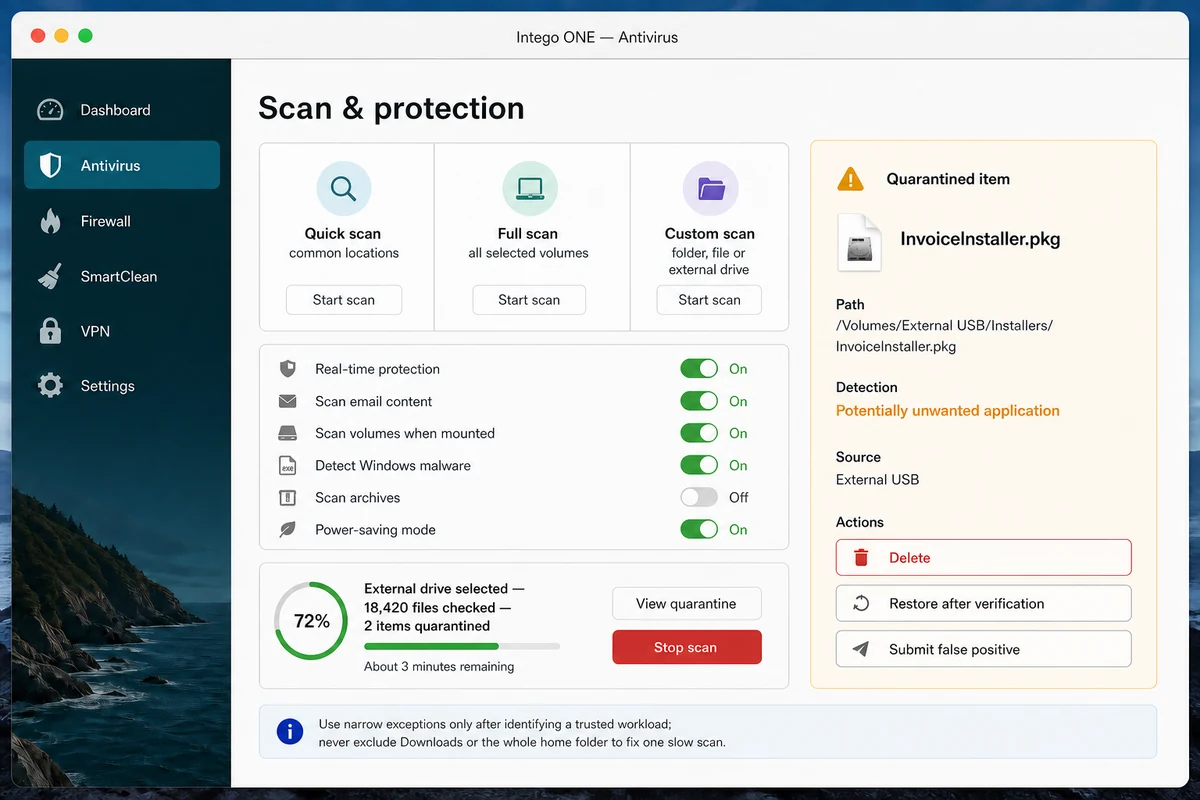The image size is (1200, 800).
Task: Click Submit false positive
Action: (983, 649)
